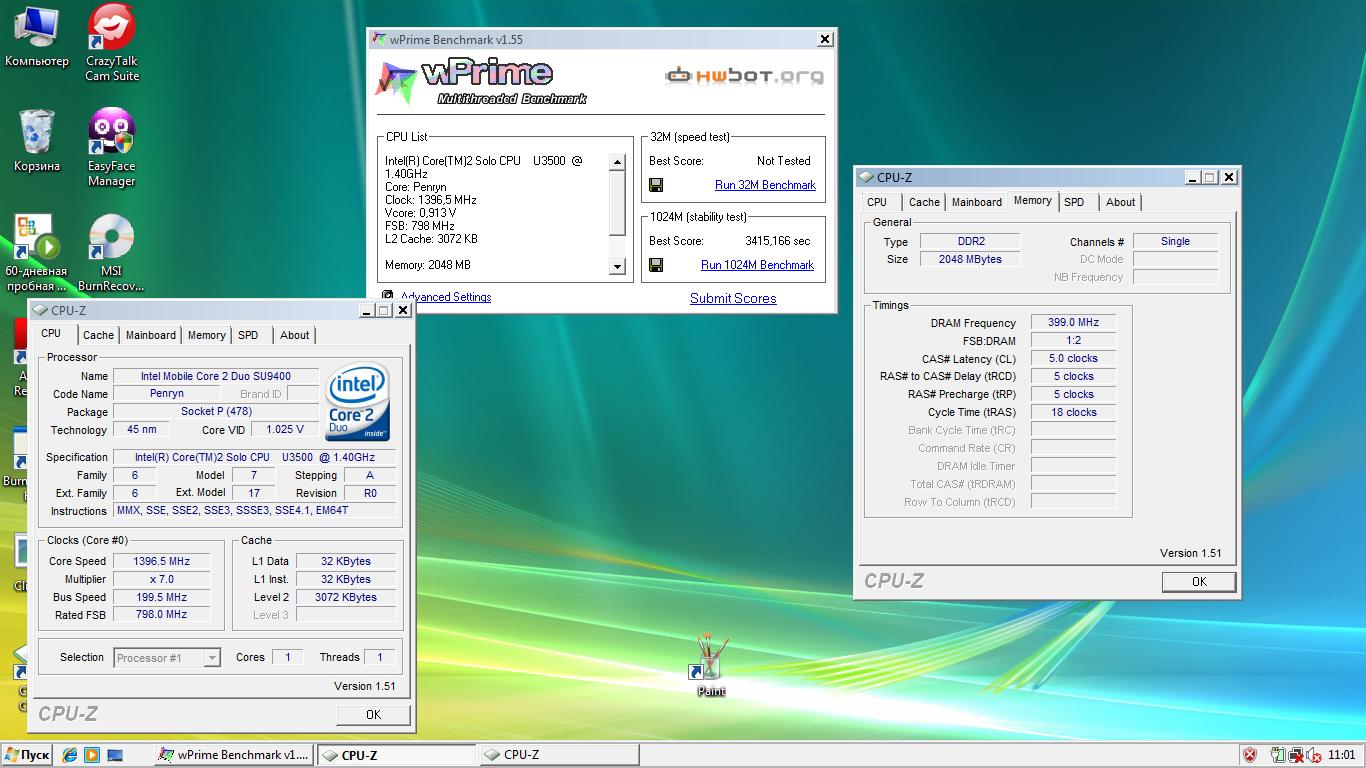Switch to the Memory tab in left CPU-Z
This screenshot has height=768, width=1366.
pos(206,335)
